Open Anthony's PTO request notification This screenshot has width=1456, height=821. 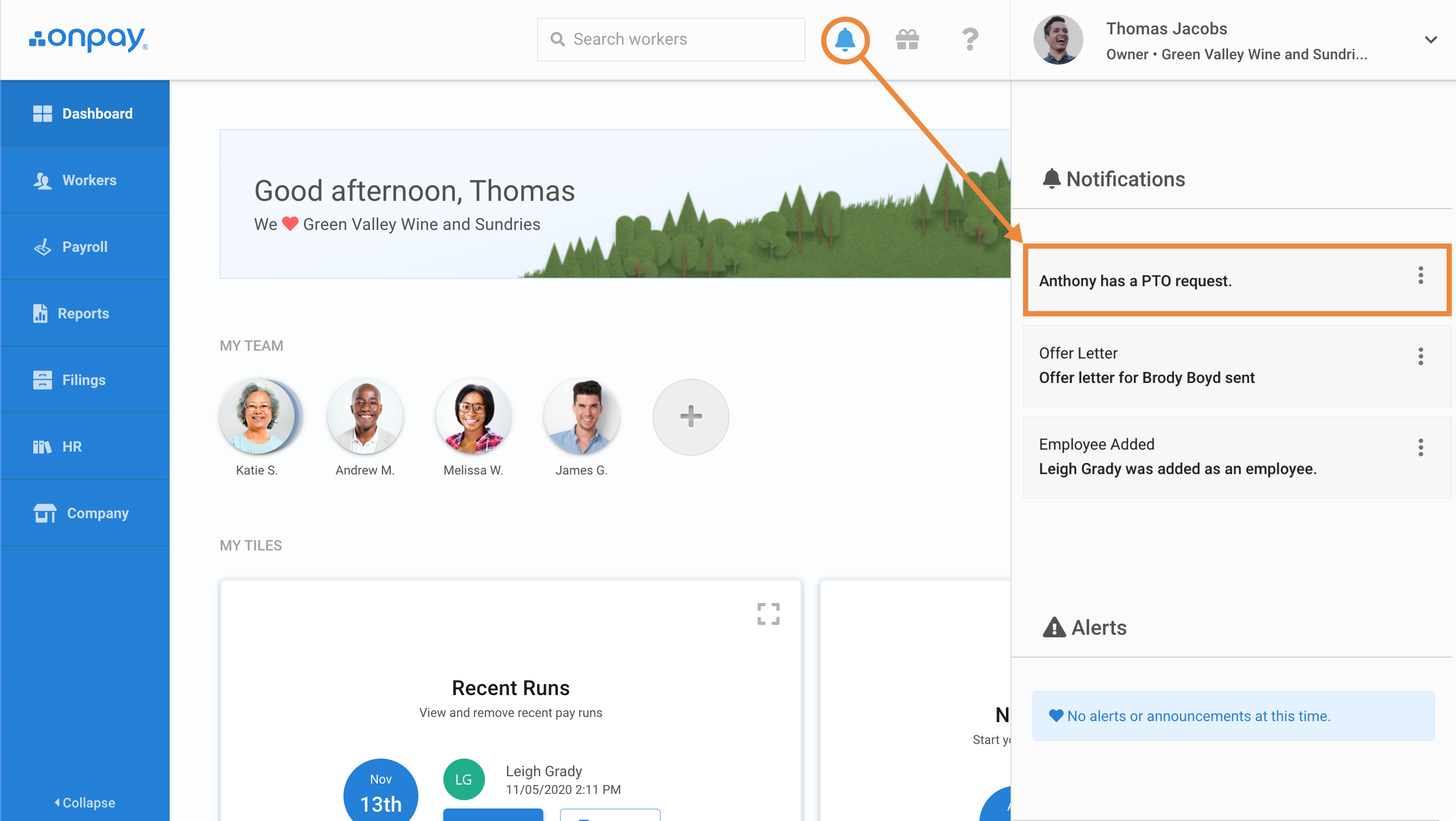[x=1237, y=280]
